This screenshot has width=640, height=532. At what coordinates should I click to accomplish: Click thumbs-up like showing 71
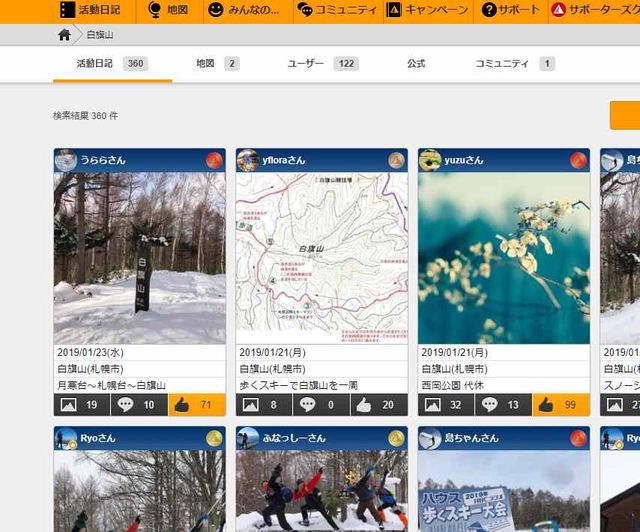[x=197, y=405]
